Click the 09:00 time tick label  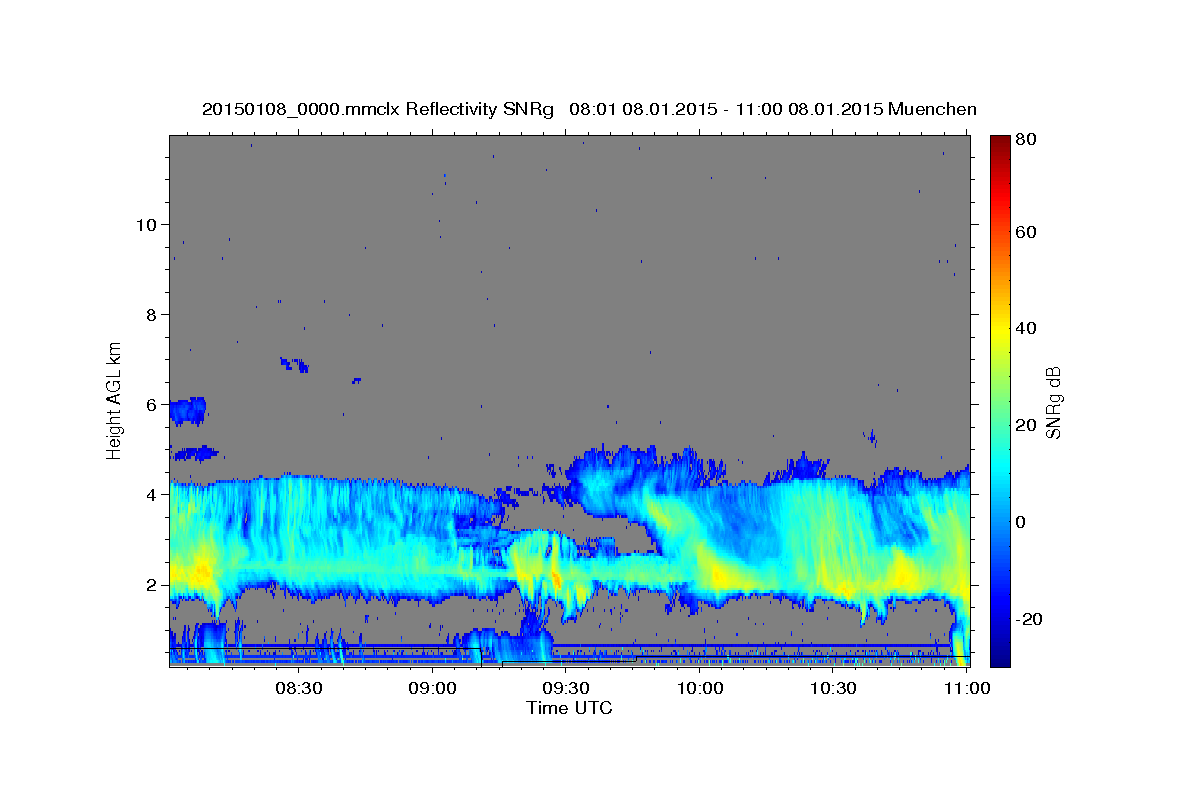pos(433,689)
